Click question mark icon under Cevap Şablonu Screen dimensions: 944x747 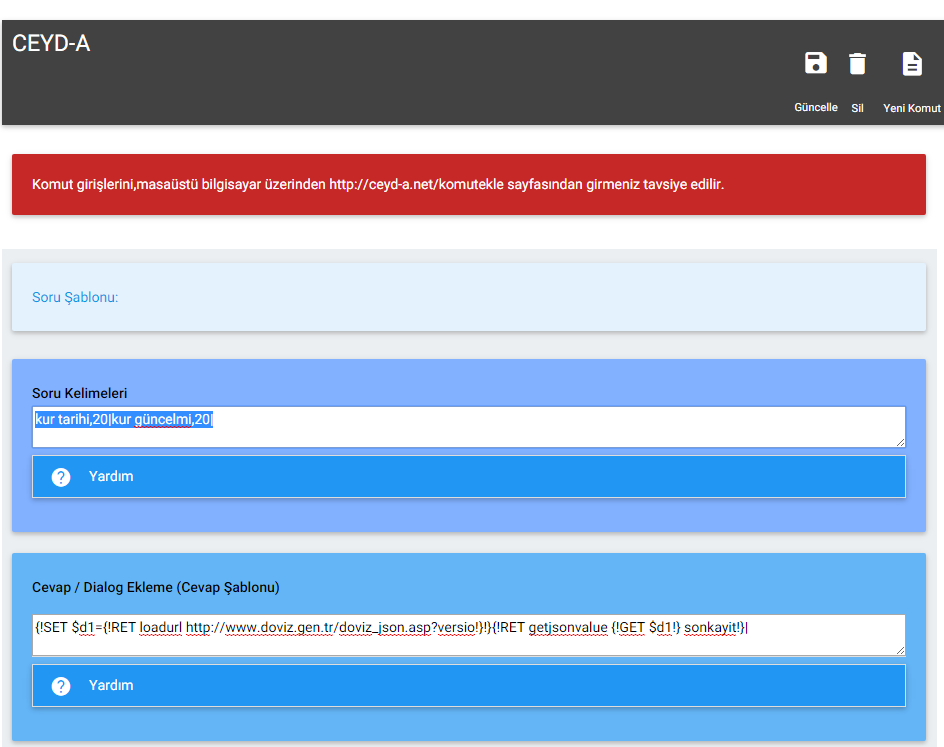pyautogui.click(x=61, y=686)
